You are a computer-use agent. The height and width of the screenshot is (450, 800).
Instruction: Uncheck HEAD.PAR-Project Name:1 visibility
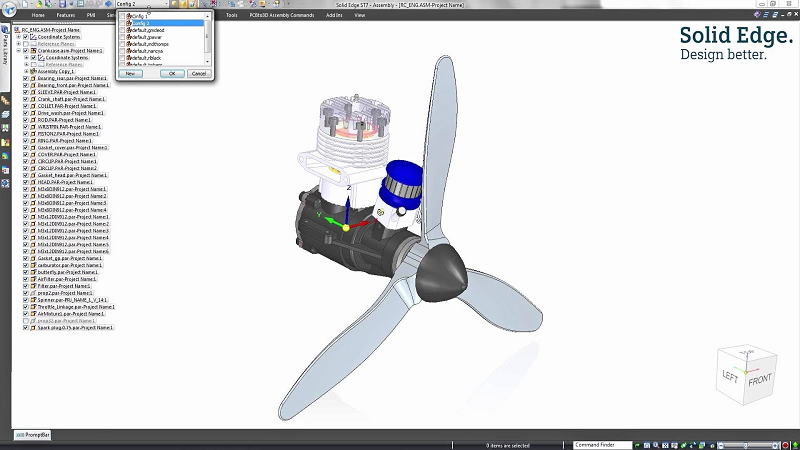[x=26, y=182]
